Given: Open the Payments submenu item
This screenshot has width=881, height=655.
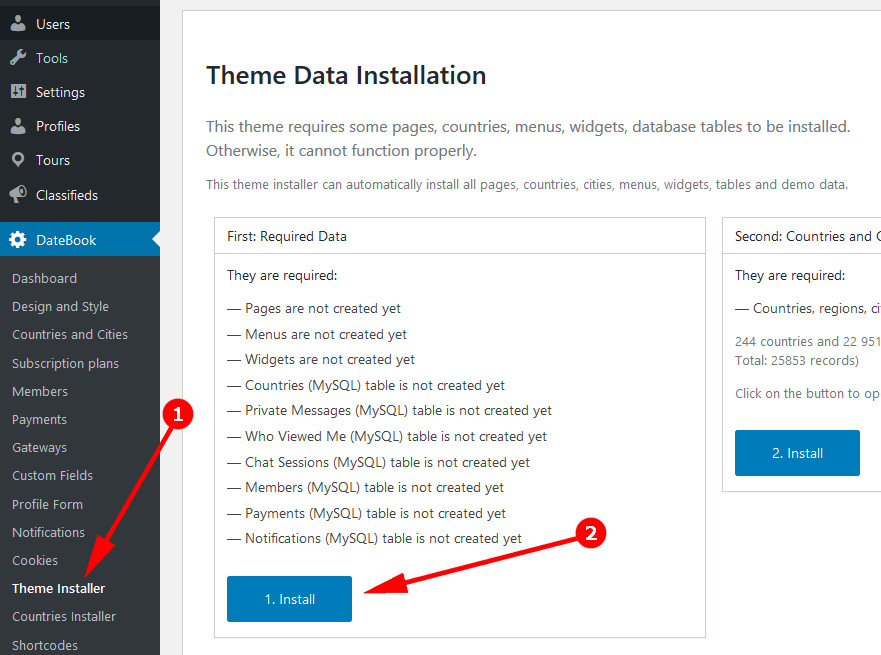Looking at the screenshot, I should coord(39,419).
